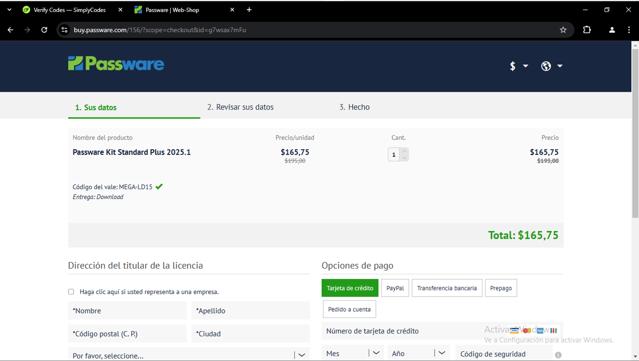Viewport: 639px width, 361px height.
Task: Open a new browser tab
Action: tap(249, 10)
